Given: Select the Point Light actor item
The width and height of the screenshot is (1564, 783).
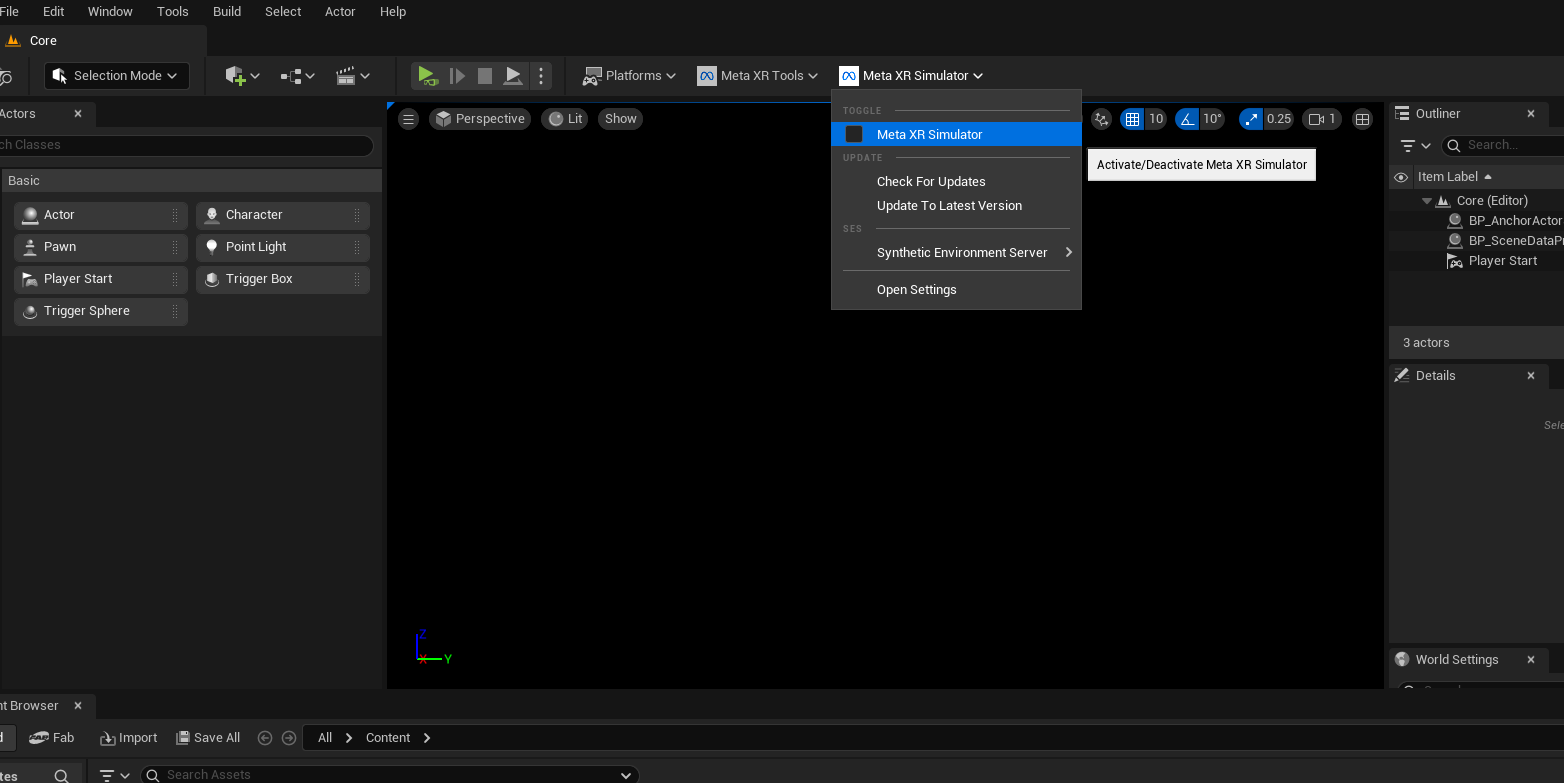Looking at the screenshot, I should [x=283, y=247].
